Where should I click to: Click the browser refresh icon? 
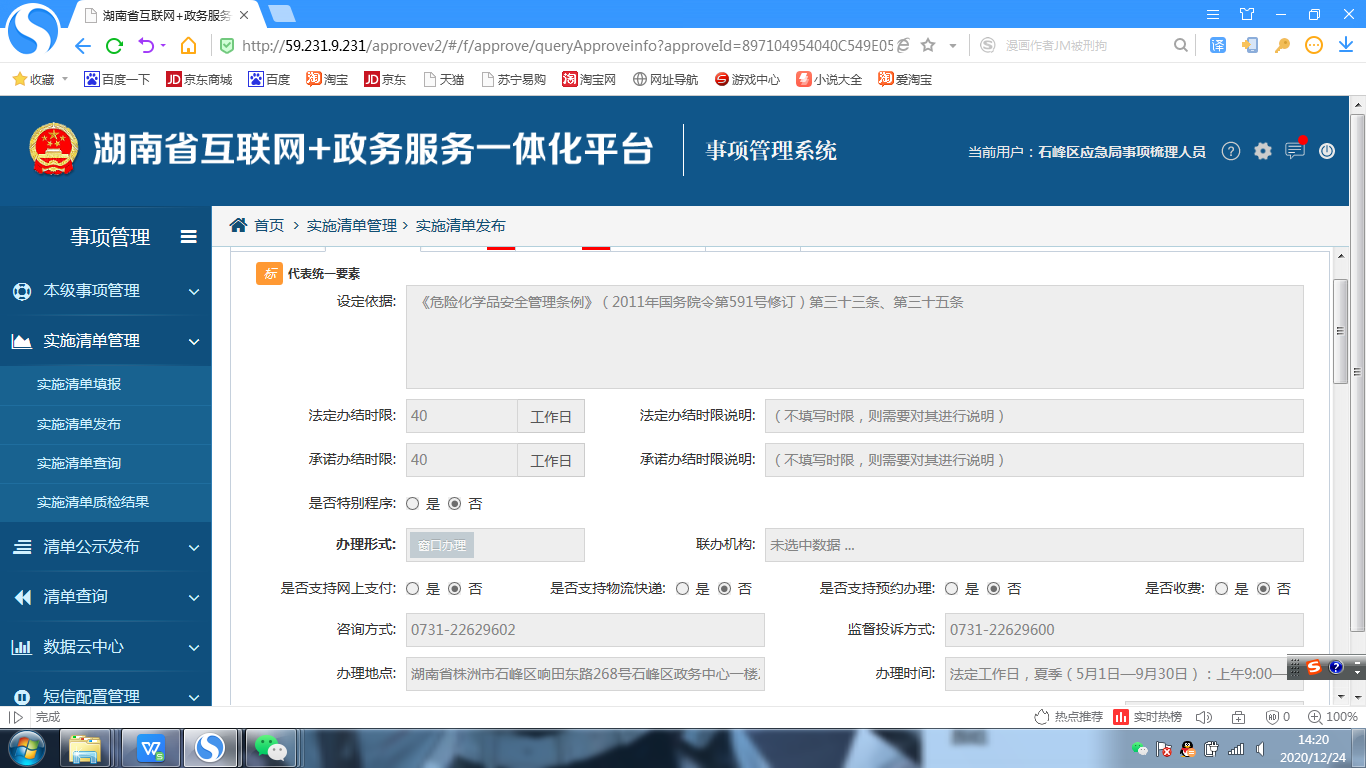coord(114,45)
